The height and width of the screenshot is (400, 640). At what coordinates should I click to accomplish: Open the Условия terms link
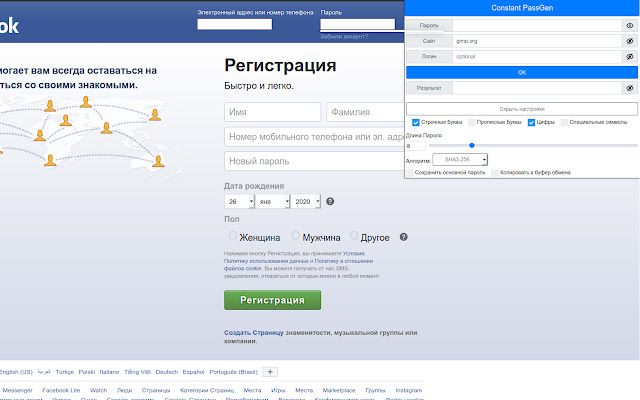coord(353,253)
